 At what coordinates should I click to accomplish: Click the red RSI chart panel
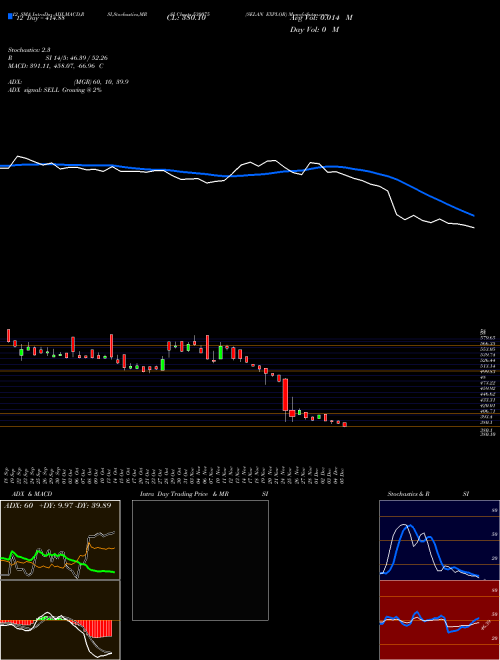[439, 620]
